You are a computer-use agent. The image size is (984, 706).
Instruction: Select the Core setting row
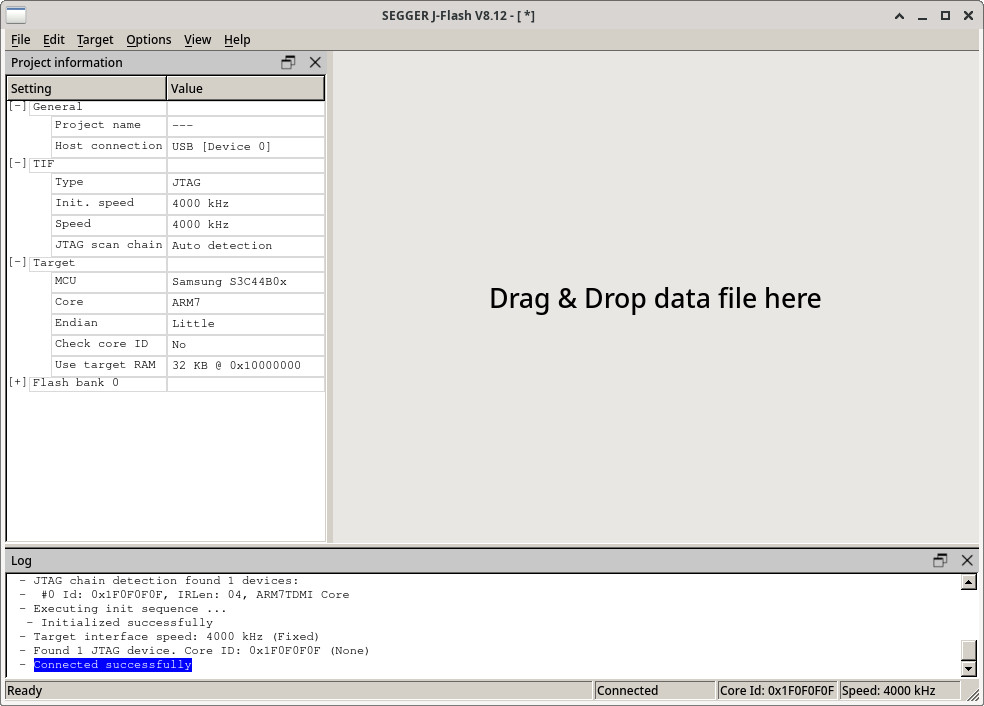[x=188, y=302]
